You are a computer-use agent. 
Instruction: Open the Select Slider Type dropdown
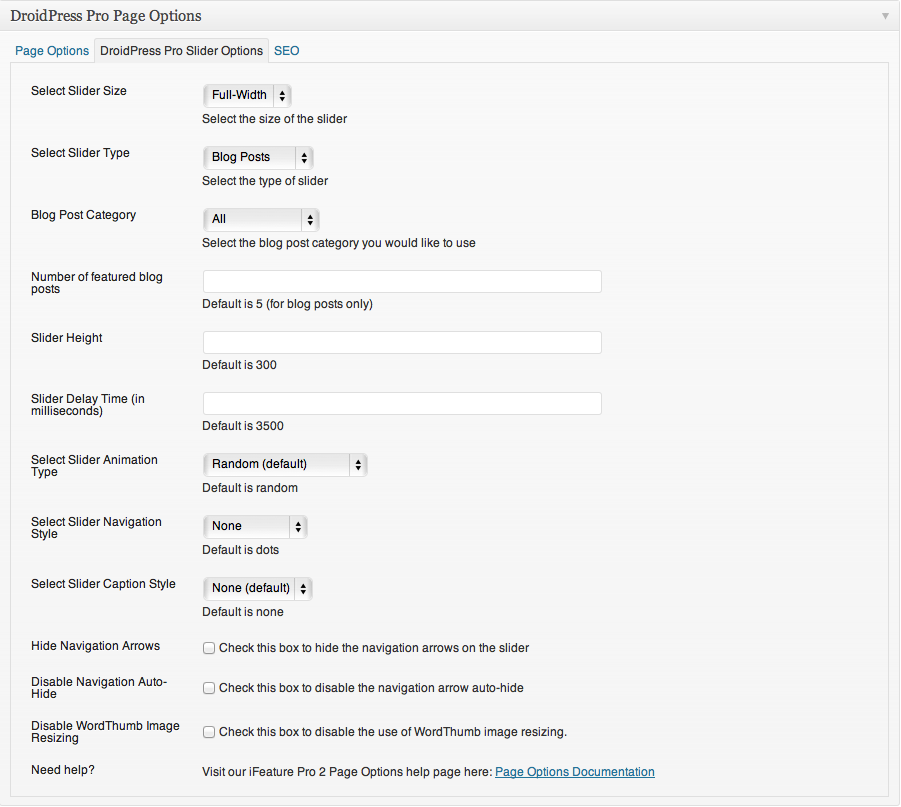click(x=258, y=157)
